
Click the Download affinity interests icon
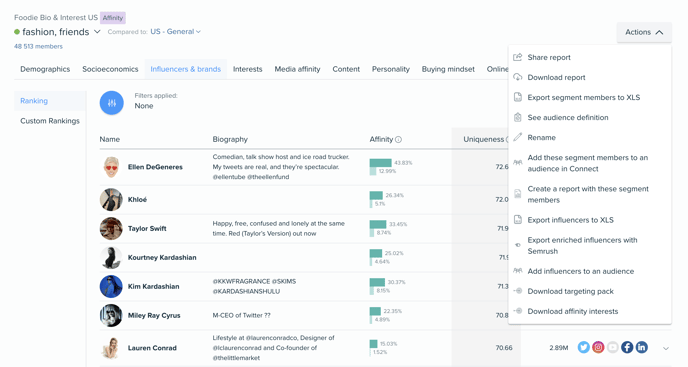click(x=518, y=311)
